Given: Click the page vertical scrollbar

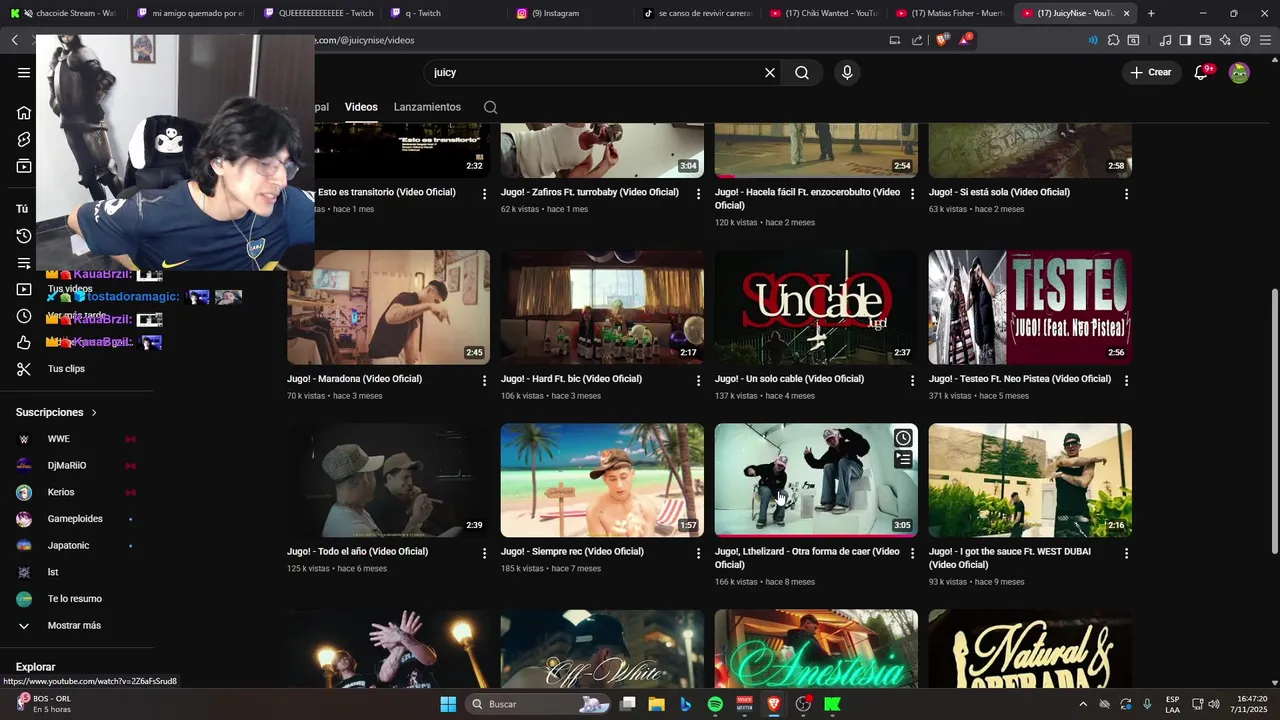Looking at the screenshot, I should (x=1274, y=420).
